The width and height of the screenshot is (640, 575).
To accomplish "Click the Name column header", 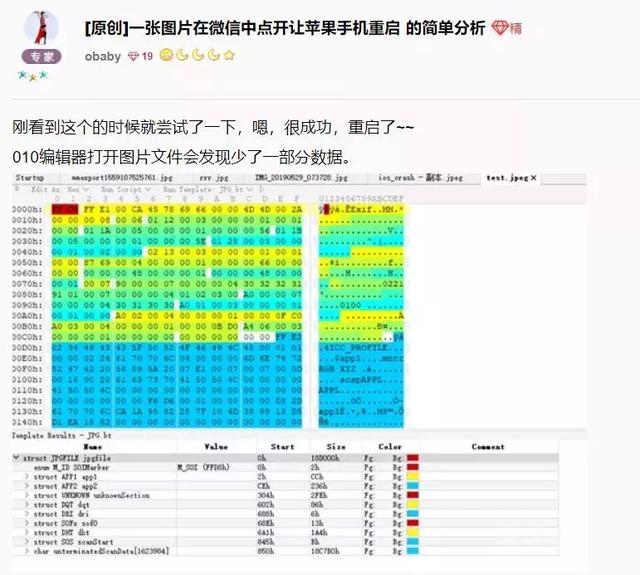I will [93, 447].
